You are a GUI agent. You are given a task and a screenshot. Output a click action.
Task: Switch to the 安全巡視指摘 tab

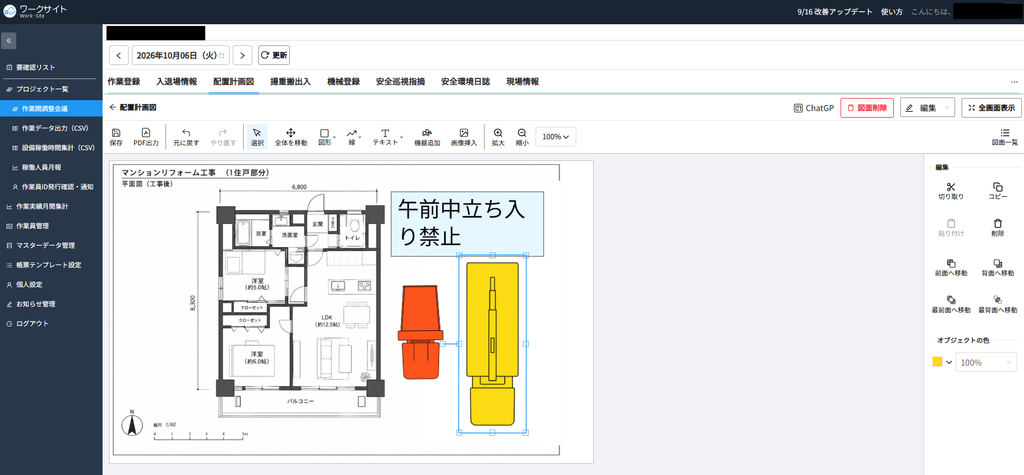400,82
